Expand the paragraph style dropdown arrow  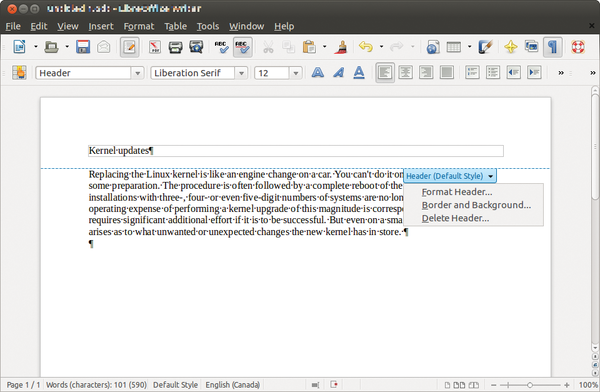[x=137, y=73]
